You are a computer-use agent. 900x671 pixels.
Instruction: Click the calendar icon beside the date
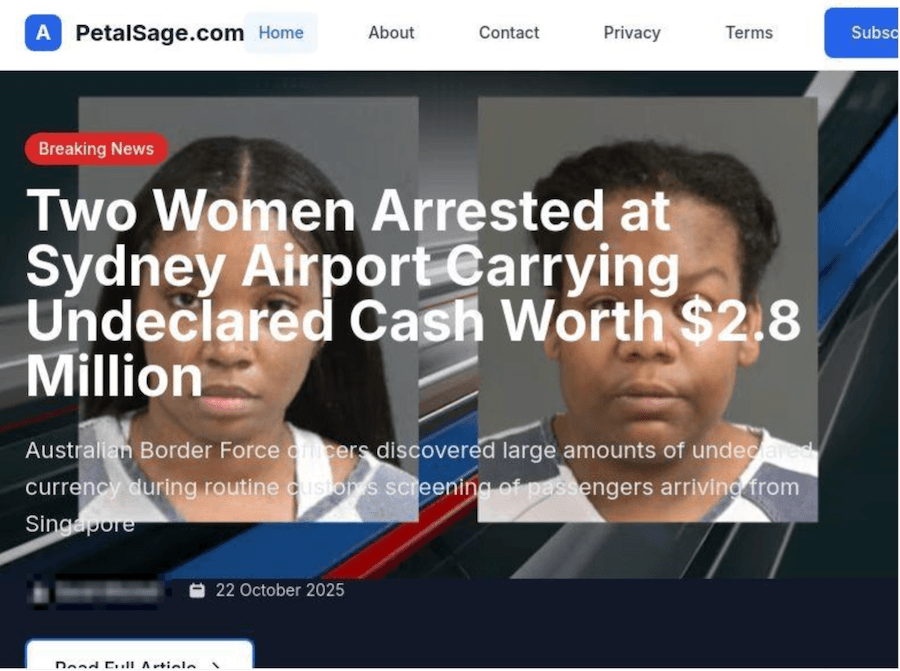[197, 590]
